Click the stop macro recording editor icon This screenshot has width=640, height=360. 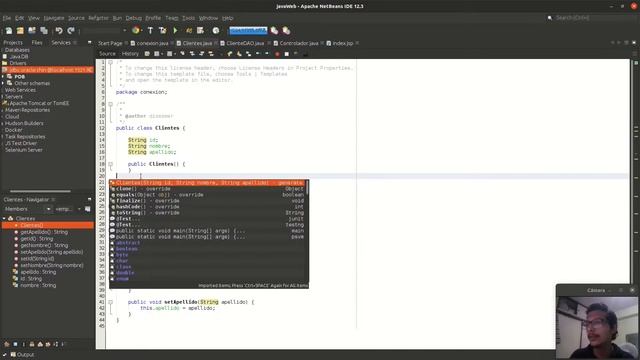point(287,54)
